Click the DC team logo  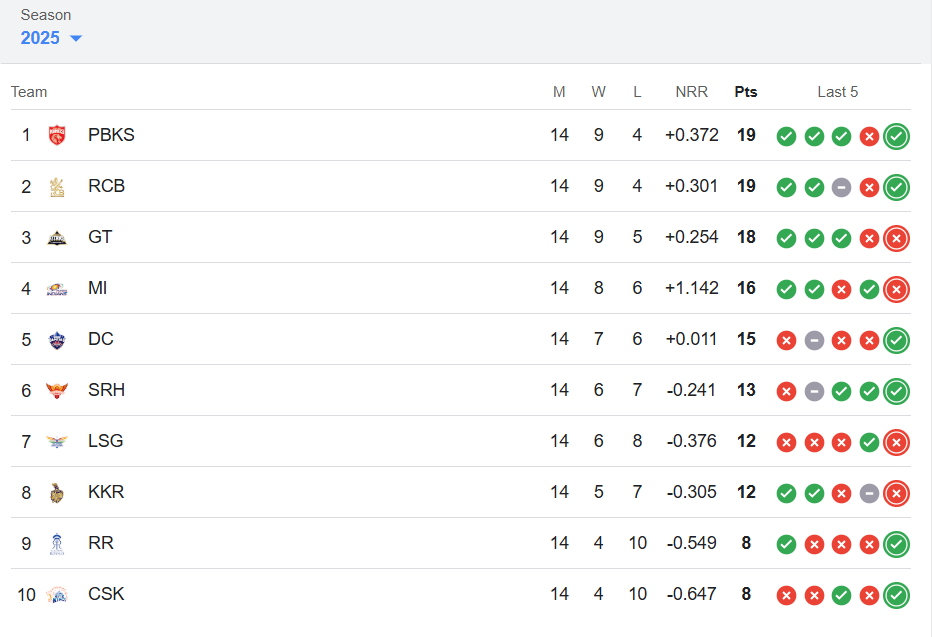57,340
